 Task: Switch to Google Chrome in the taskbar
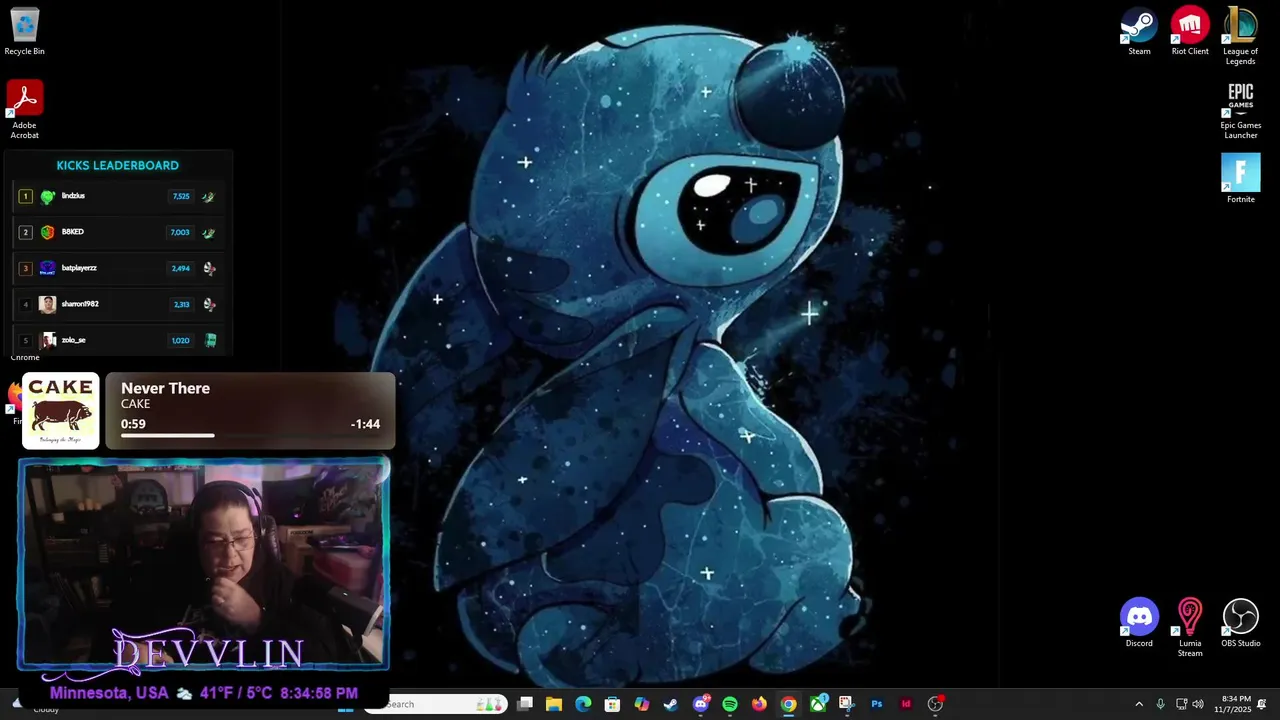788,704
